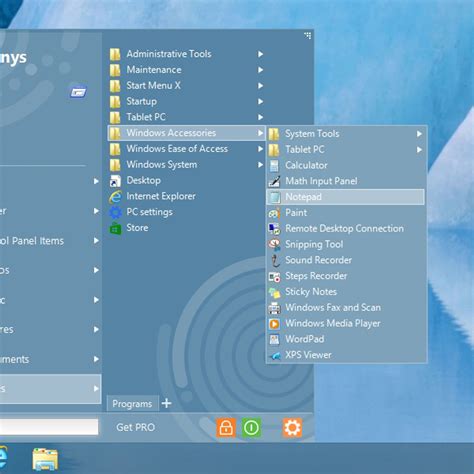Start the Snipping Tool icon
The image size is (474, 474).
(x=274, y=244)
